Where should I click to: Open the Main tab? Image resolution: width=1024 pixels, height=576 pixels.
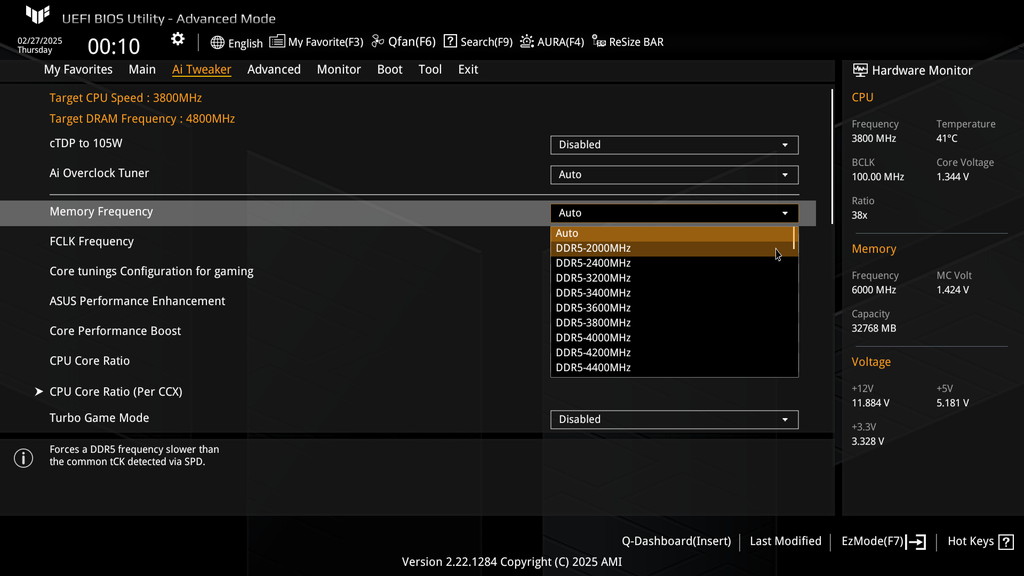coord(142,69)
